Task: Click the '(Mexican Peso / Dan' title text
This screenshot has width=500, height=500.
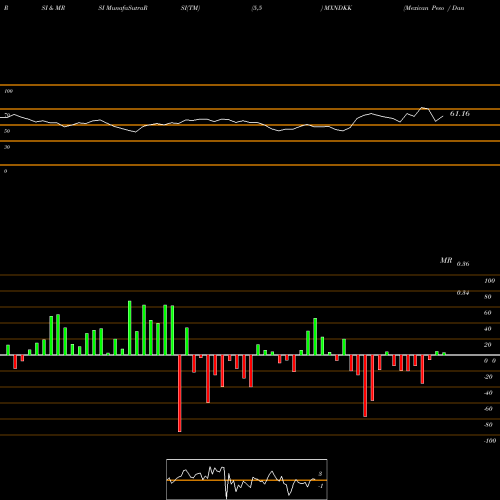Action: click(x=434, y=8)
